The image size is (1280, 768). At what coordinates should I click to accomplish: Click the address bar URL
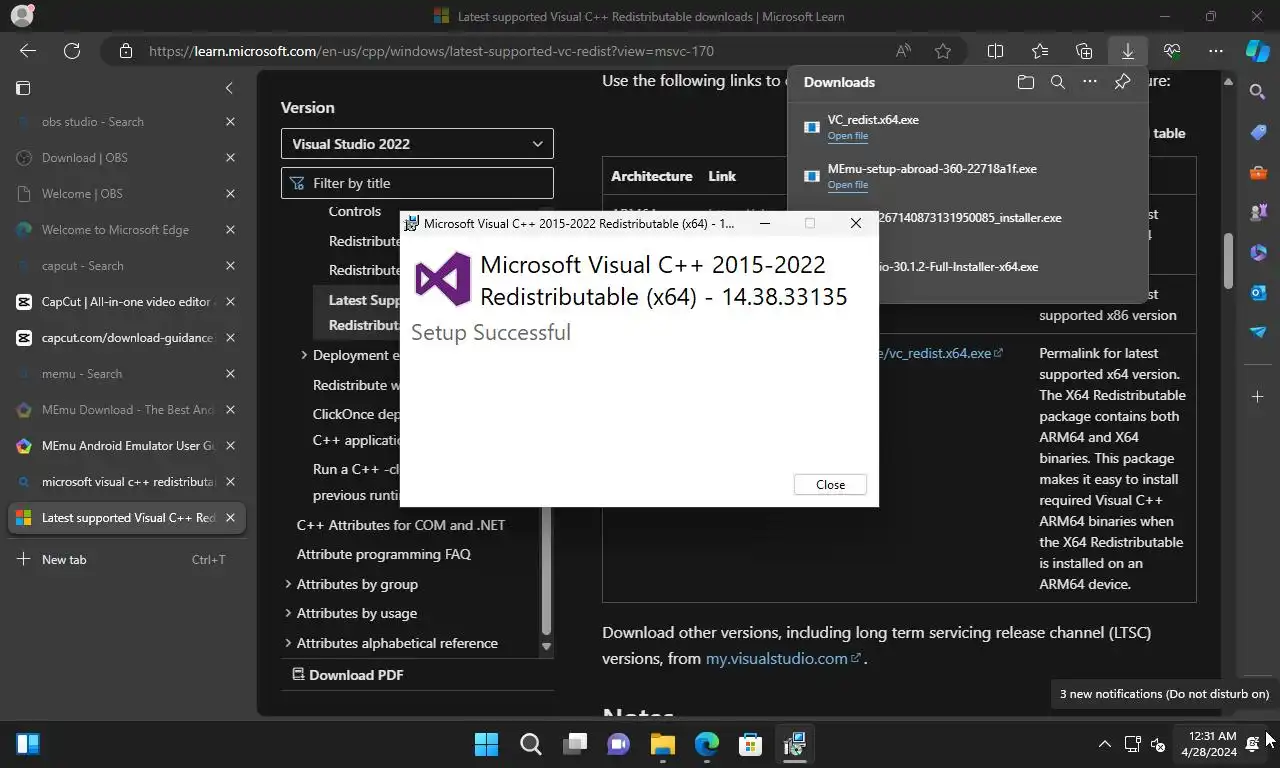pos(431,51)
